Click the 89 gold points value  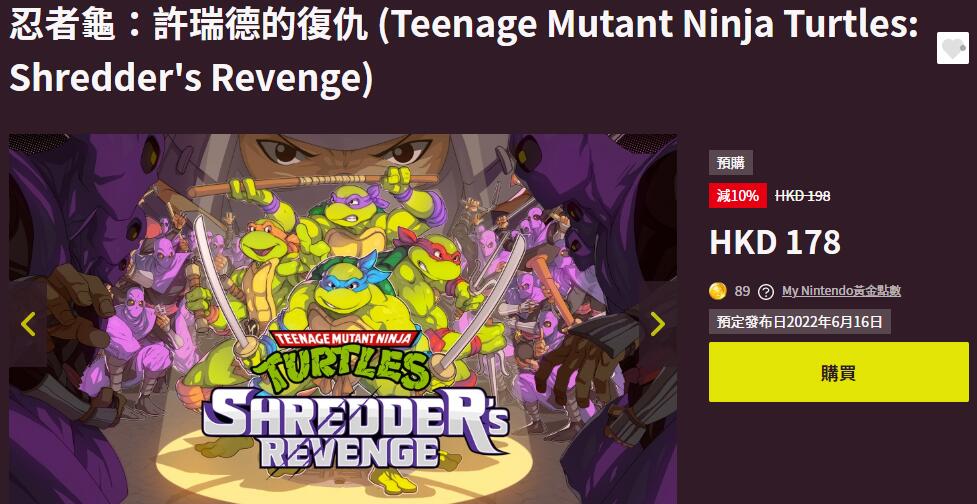(x=742, y=291)
